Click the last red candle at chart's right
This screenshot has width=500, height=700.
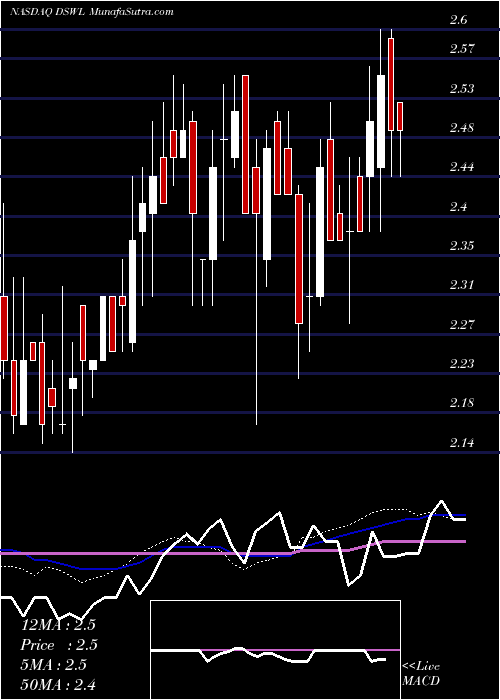[400, 117]
